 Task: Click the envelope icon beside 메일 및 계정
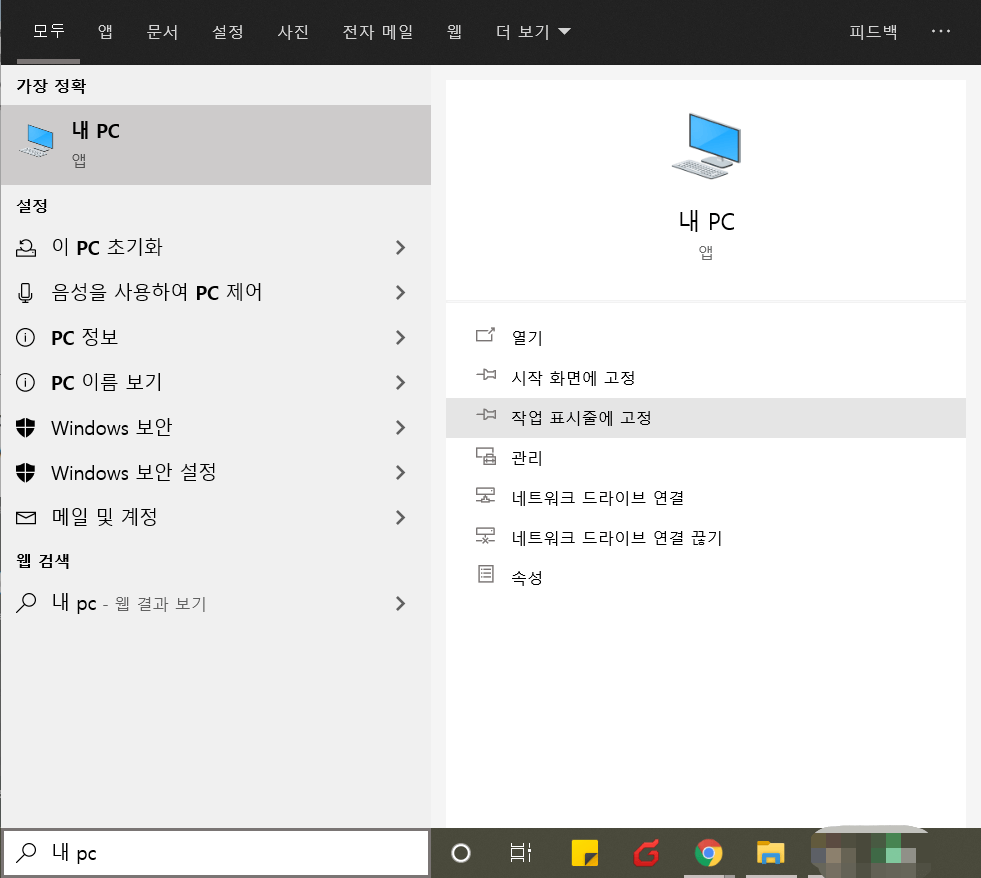[x=27, y=517]
